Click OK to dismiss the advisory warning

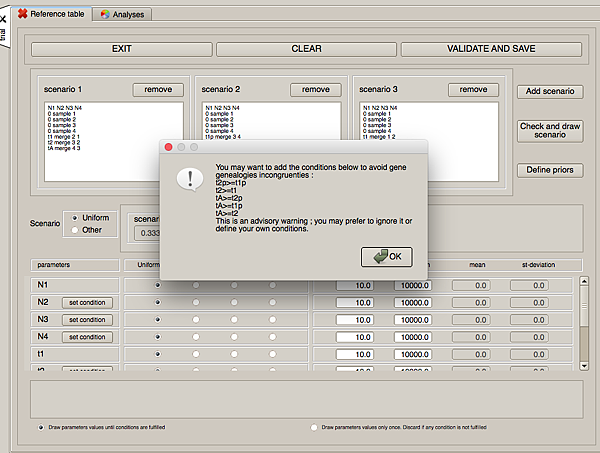[386, 256]
